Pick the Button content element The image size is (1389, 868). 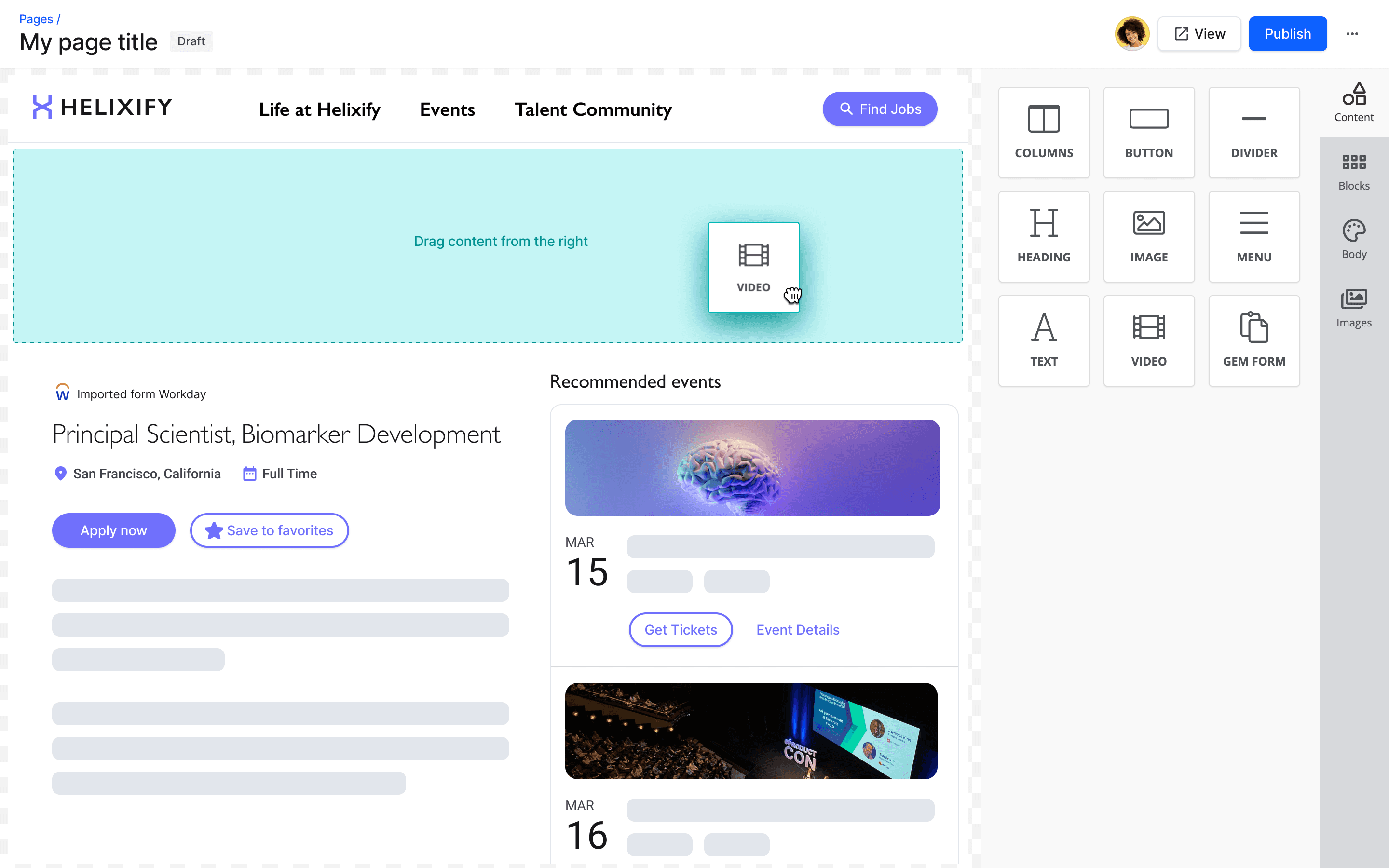point(1148,133)
